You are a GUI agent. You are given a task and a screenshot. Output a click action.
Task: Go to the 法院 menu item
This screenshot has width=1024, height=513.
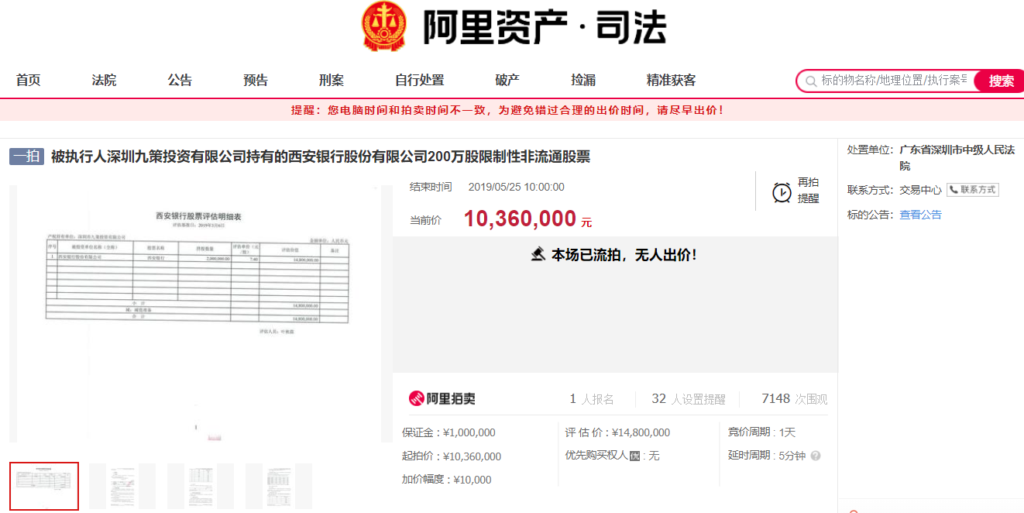(104, 80)
